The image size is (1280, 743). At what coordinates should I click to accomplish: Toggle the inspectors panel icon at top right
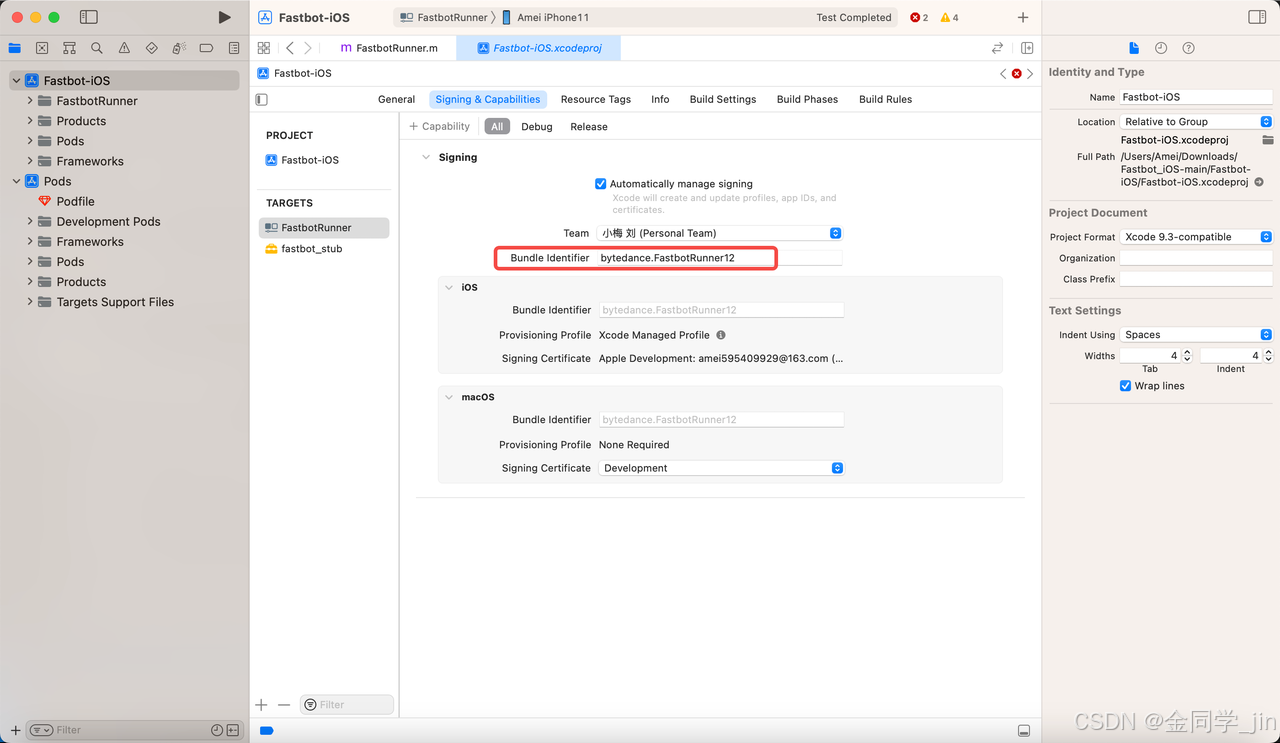click(1257, 17)
